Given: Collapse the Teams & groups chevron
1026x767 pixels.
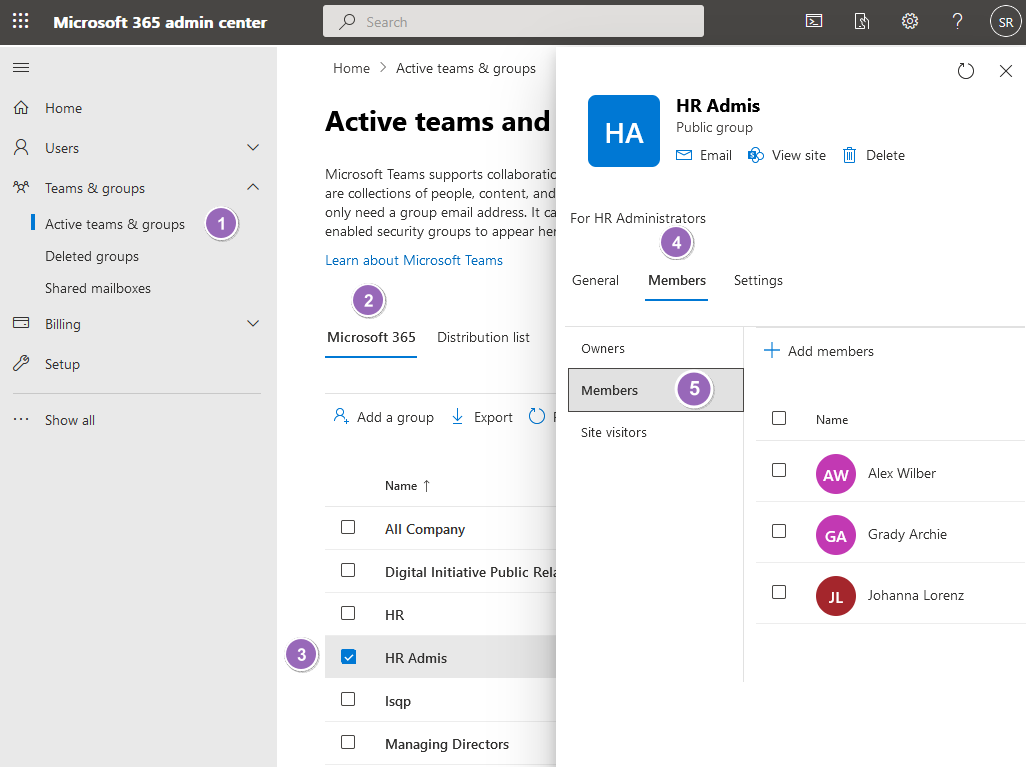Looking at the screenshot, I should point(253,187).
